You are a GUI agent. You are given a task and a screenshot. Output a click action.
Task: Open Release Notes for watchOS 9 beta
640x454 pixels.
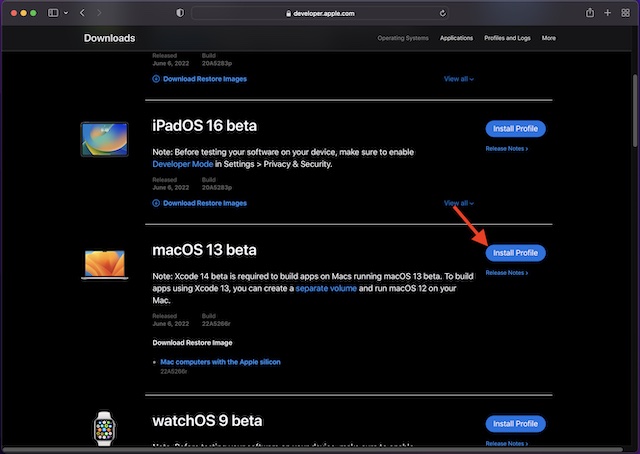(x=507, y=443)
